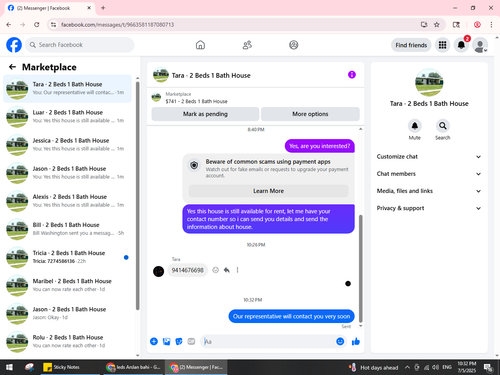Open the $741 Marketplace listing link
This screenshot has height=375, width=500.
coord(197,101)
